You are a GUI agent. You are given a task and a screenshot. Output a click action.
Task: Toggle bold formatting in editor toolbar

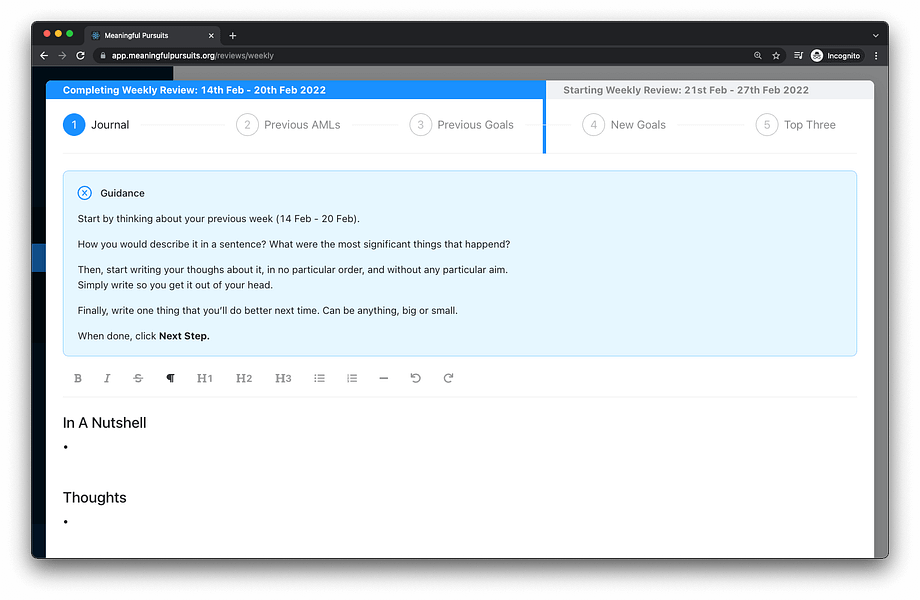tap(77, 378)
